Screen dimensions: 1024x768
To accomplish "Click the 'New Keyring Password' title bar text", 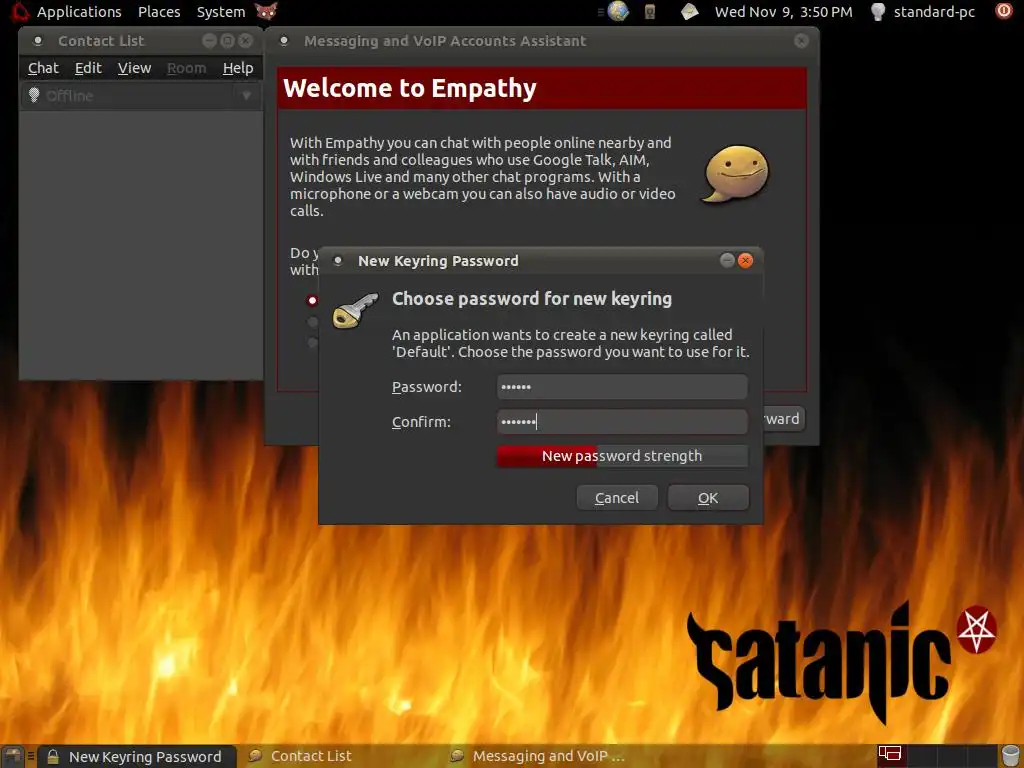I will click(x=438, y=261).
